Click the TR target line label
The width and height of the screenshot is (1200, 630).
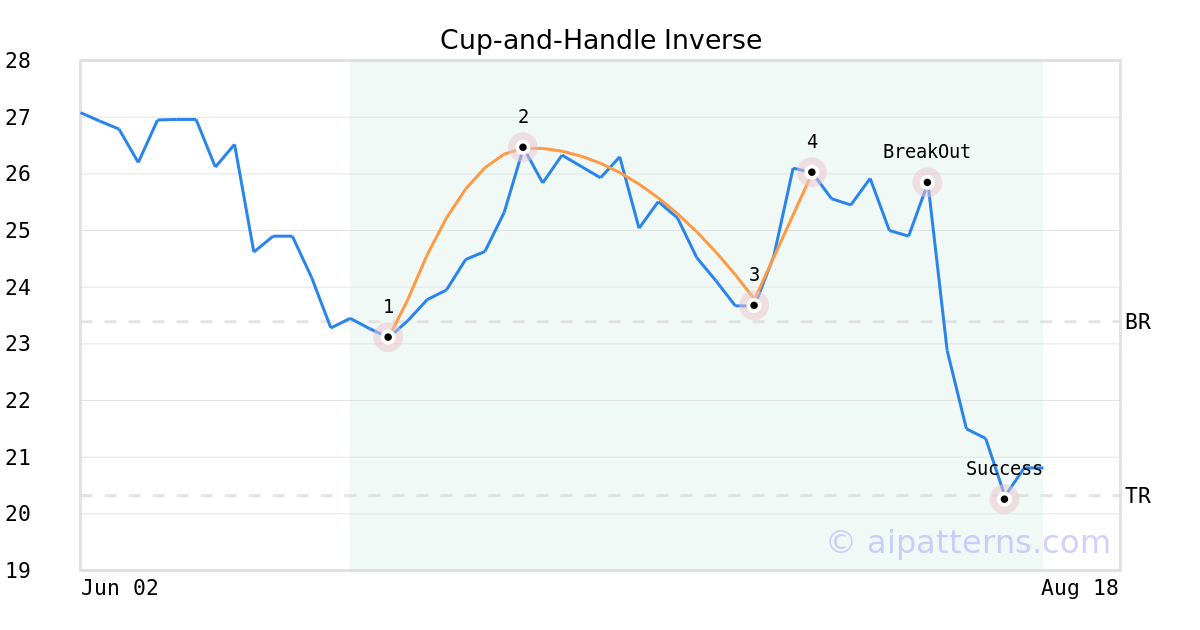(1138, 496)
